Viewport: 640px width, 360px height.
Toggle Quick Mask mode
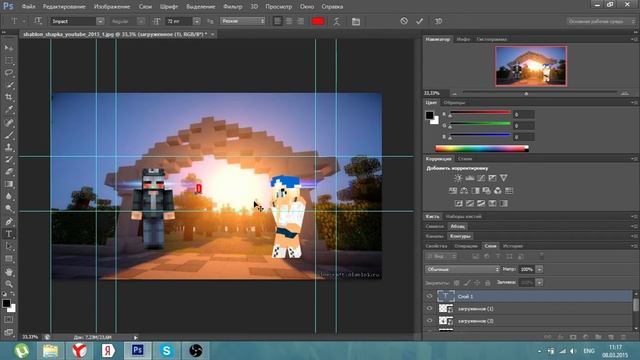coord(9,320)
